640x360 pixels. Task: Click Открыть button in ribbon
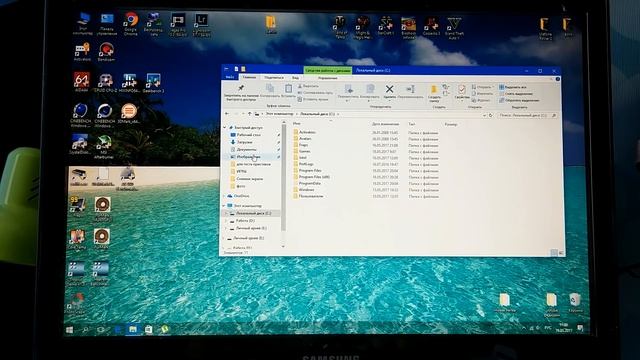[482, 87]
